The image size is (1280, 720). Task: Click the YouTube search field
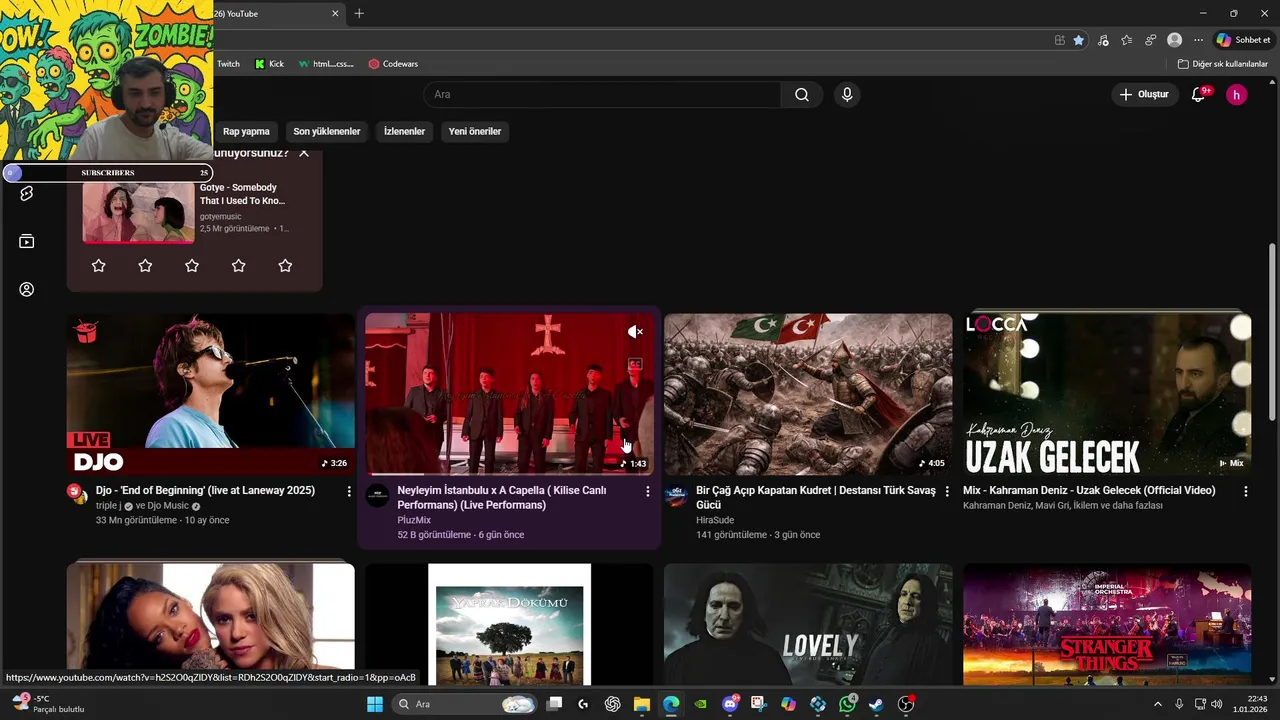pyautogui.click(x=602, y=95)
